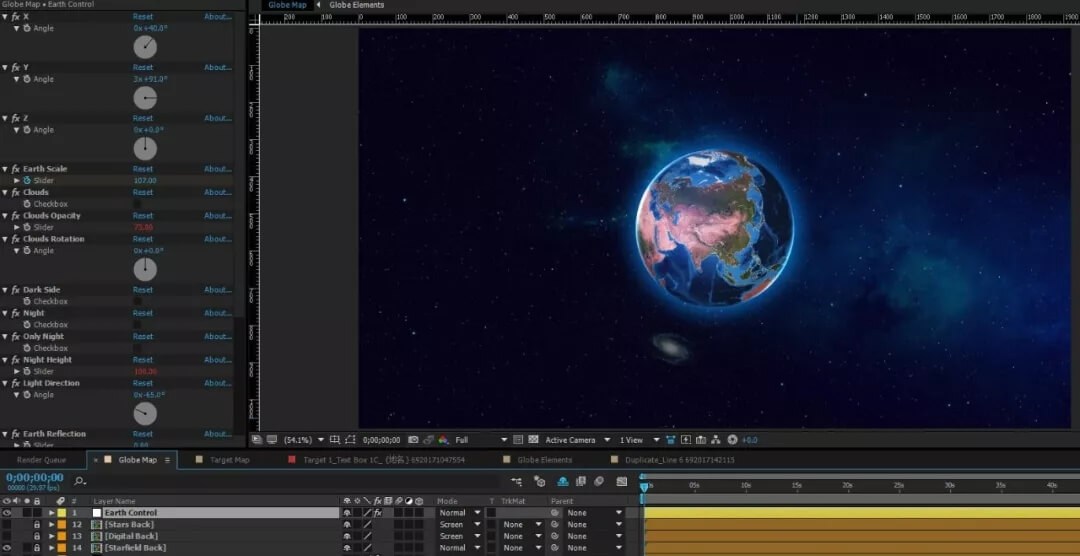Image resolution: width=1080 pixels, height=556 pixels.
Task: Hide the Earth Control layer eye
Action: click(7, 513)
